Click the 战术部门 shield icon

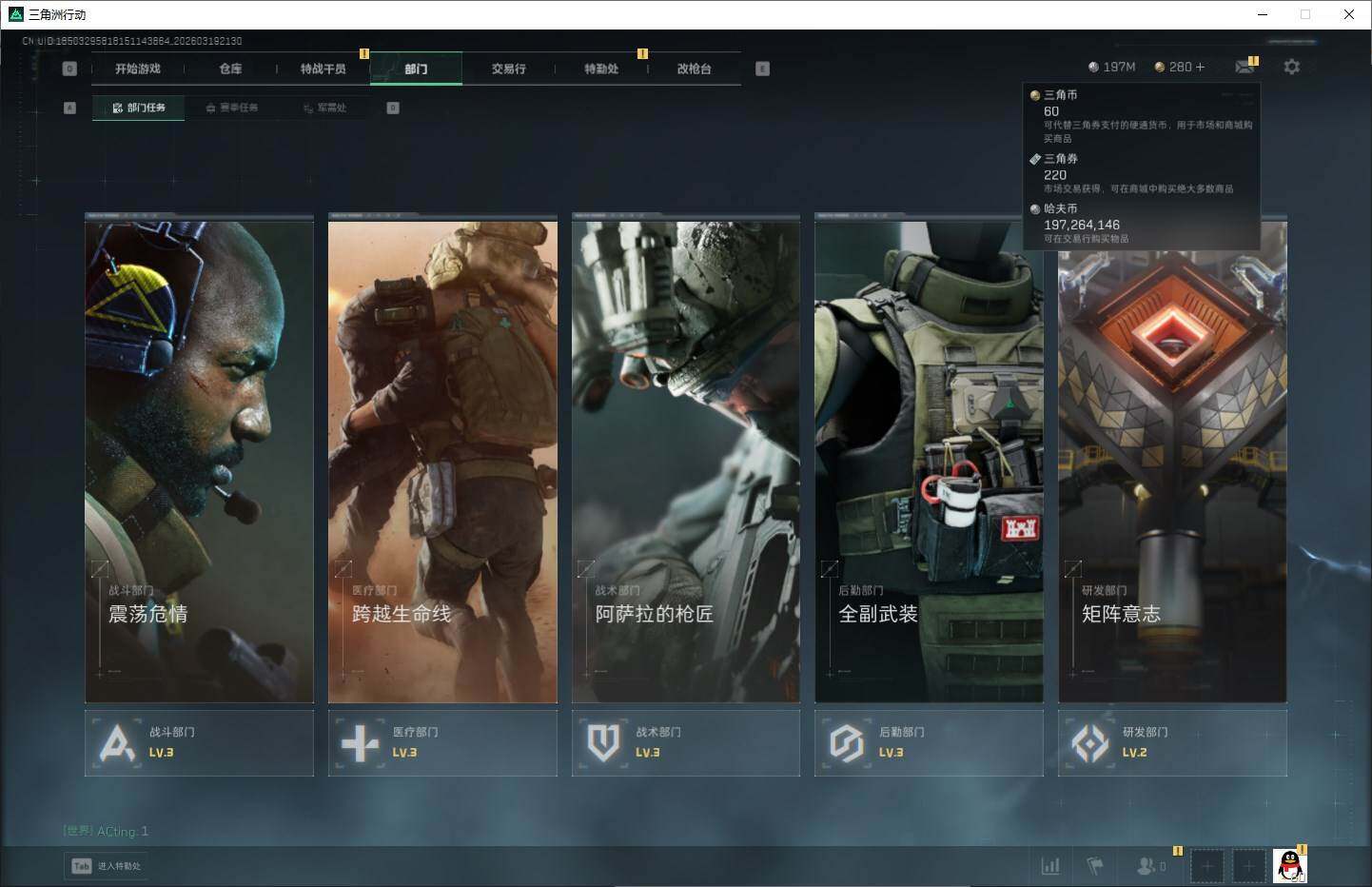coord(603,742)
